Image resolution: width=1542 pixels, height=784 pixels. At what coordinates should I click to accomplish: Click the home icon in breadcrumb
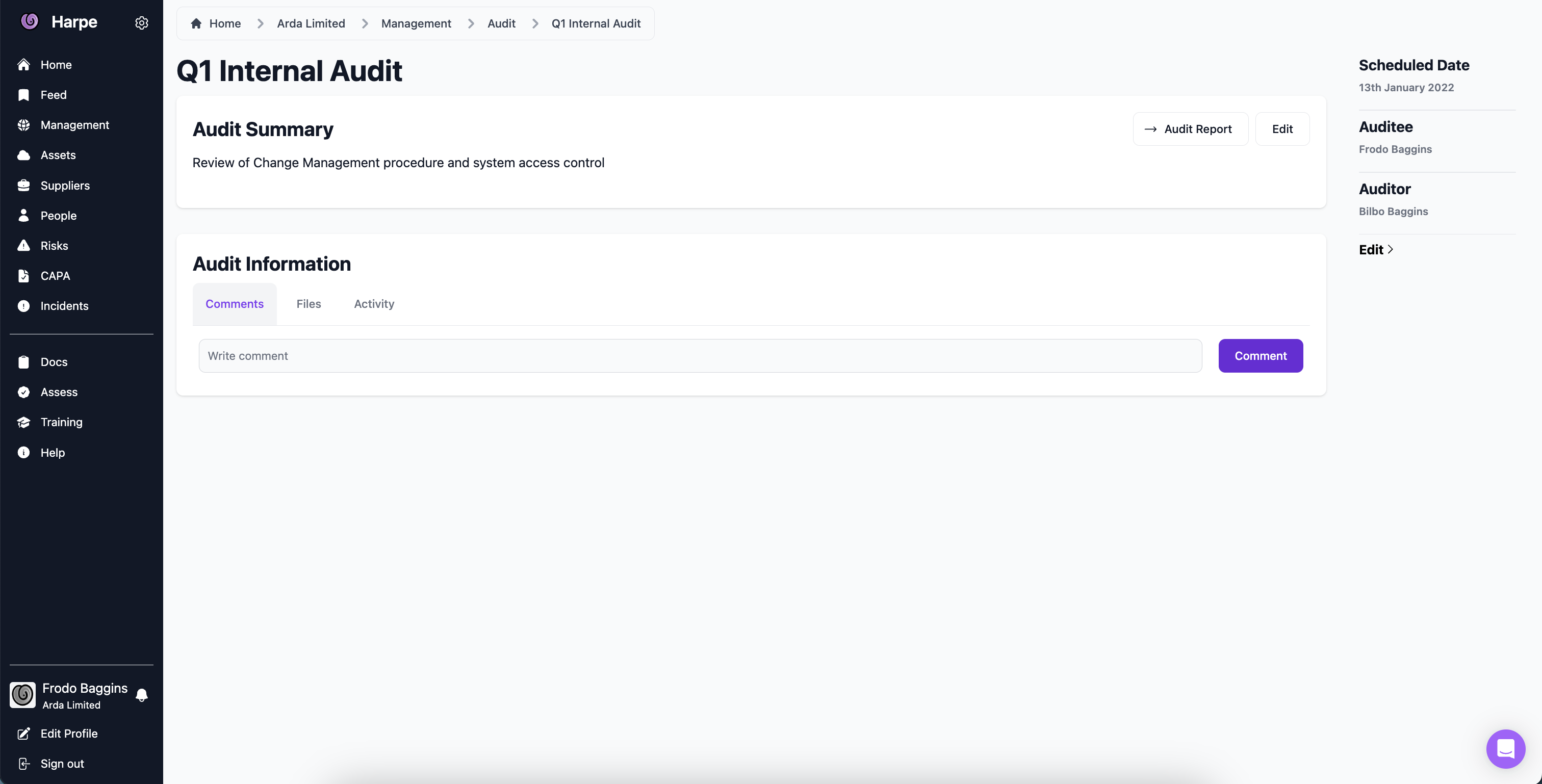click(196, 23)
